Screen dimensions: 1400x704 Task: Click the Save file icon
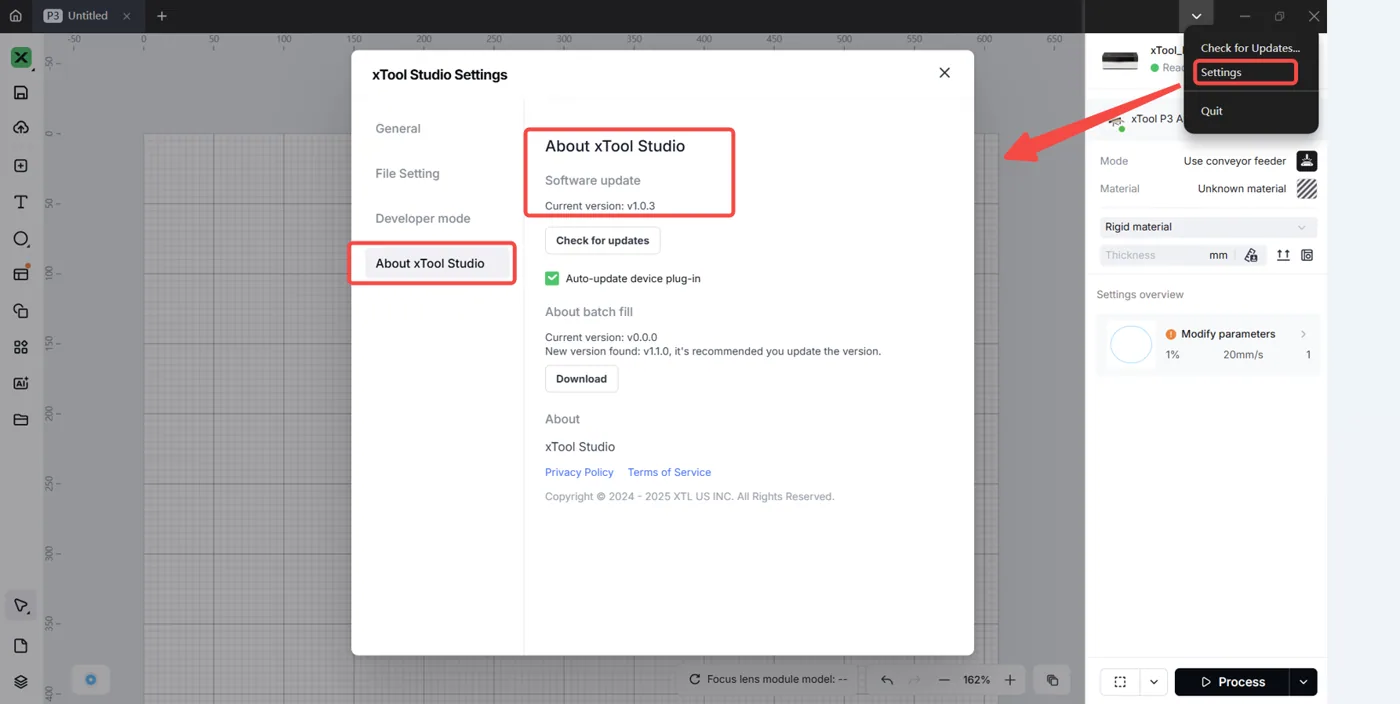21,93
